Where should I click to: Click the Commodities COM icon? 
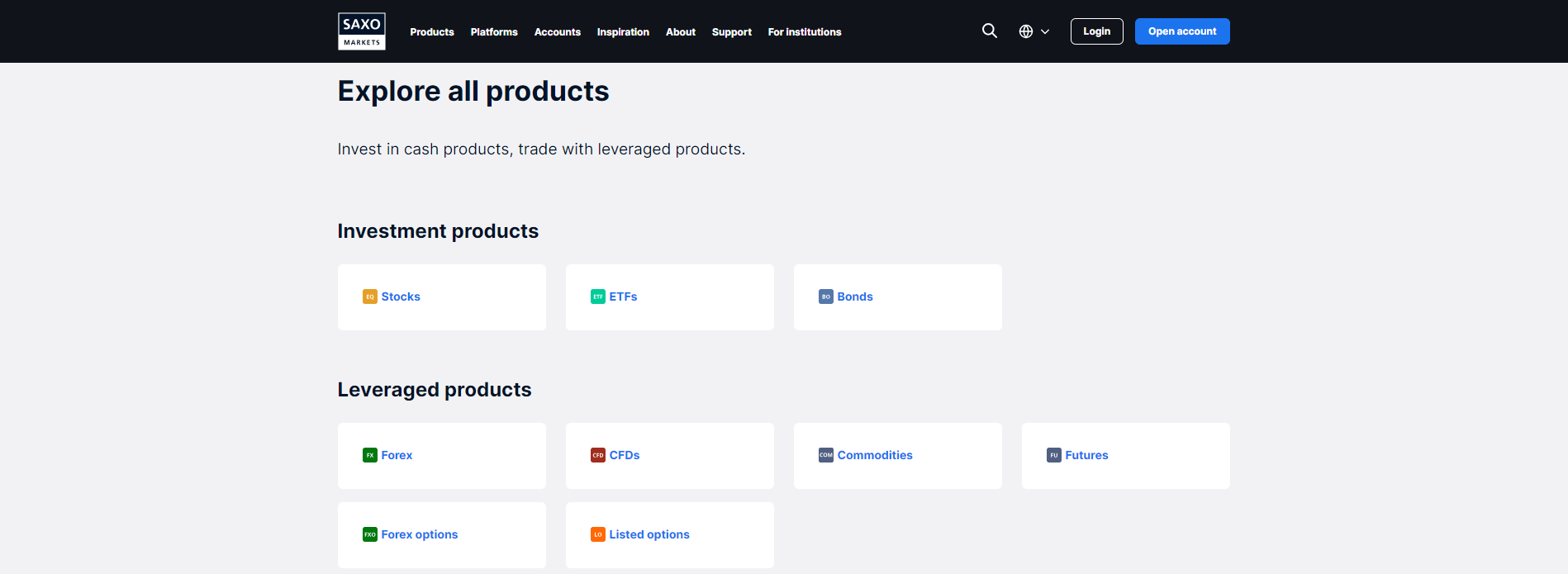pyautogui.click(x=826, y=455)
